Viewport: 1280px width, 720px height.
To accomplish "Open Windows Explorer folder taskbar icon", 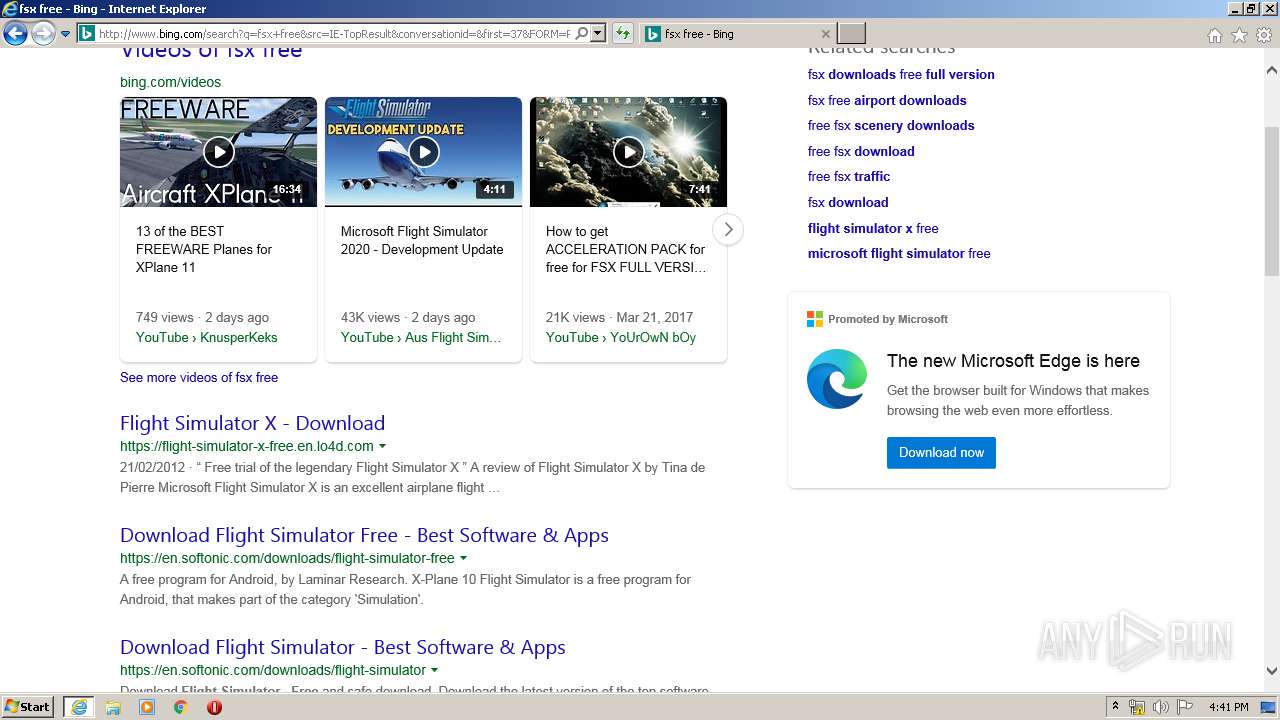I will coord(113,707).
